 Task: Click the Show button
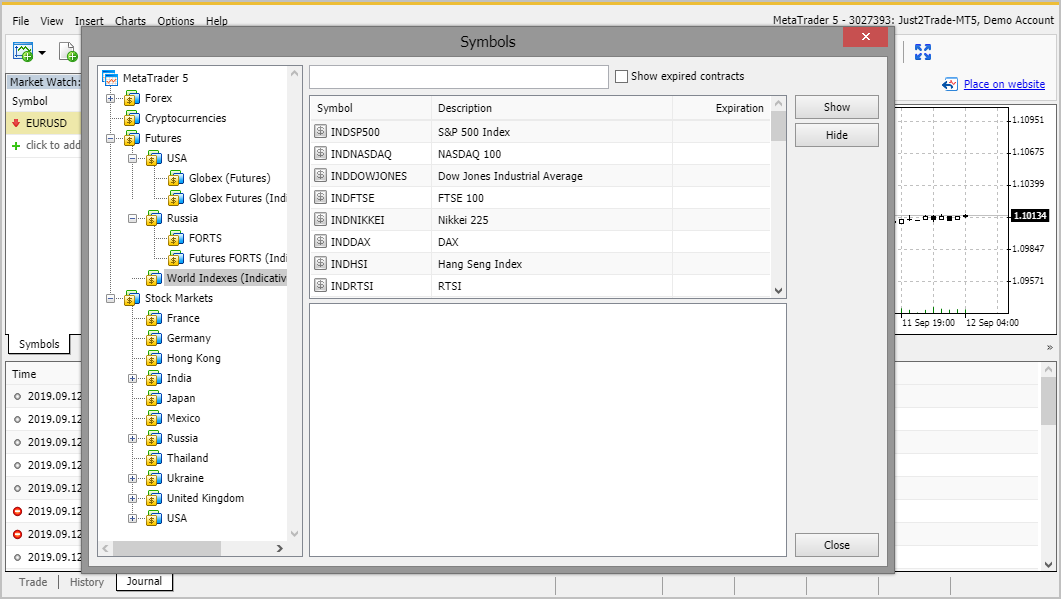pyautogui.click(x=837, y=107)
